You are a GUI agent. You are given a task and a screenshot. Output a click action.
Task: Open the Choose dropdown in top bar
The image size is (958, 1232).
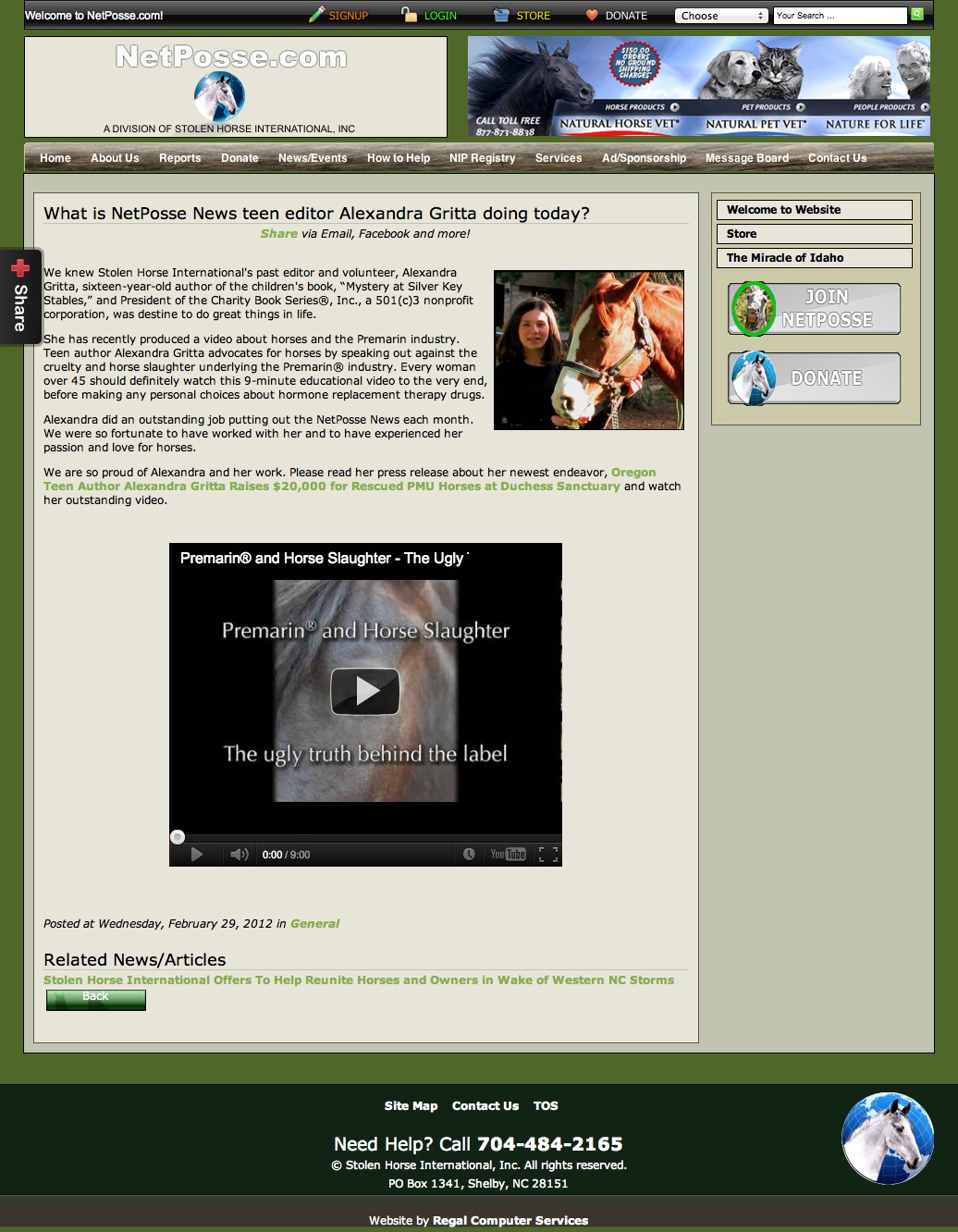[721, 16]
